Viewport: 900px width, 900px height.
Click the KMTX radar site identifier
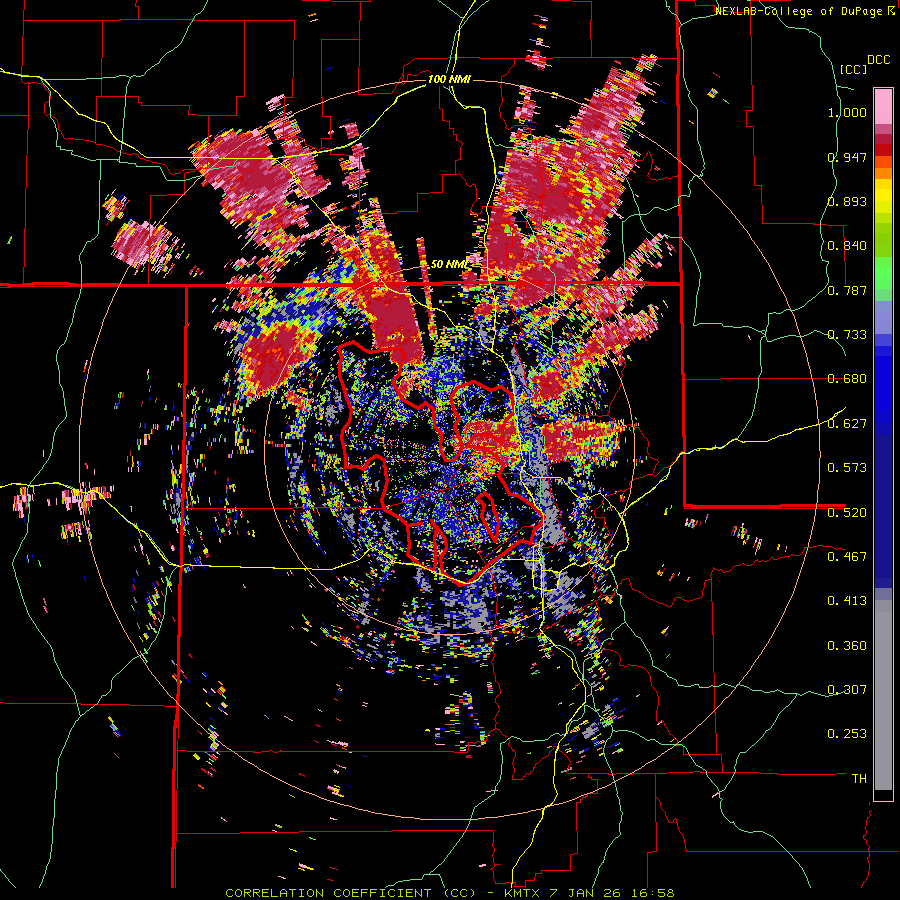(522, 893)
